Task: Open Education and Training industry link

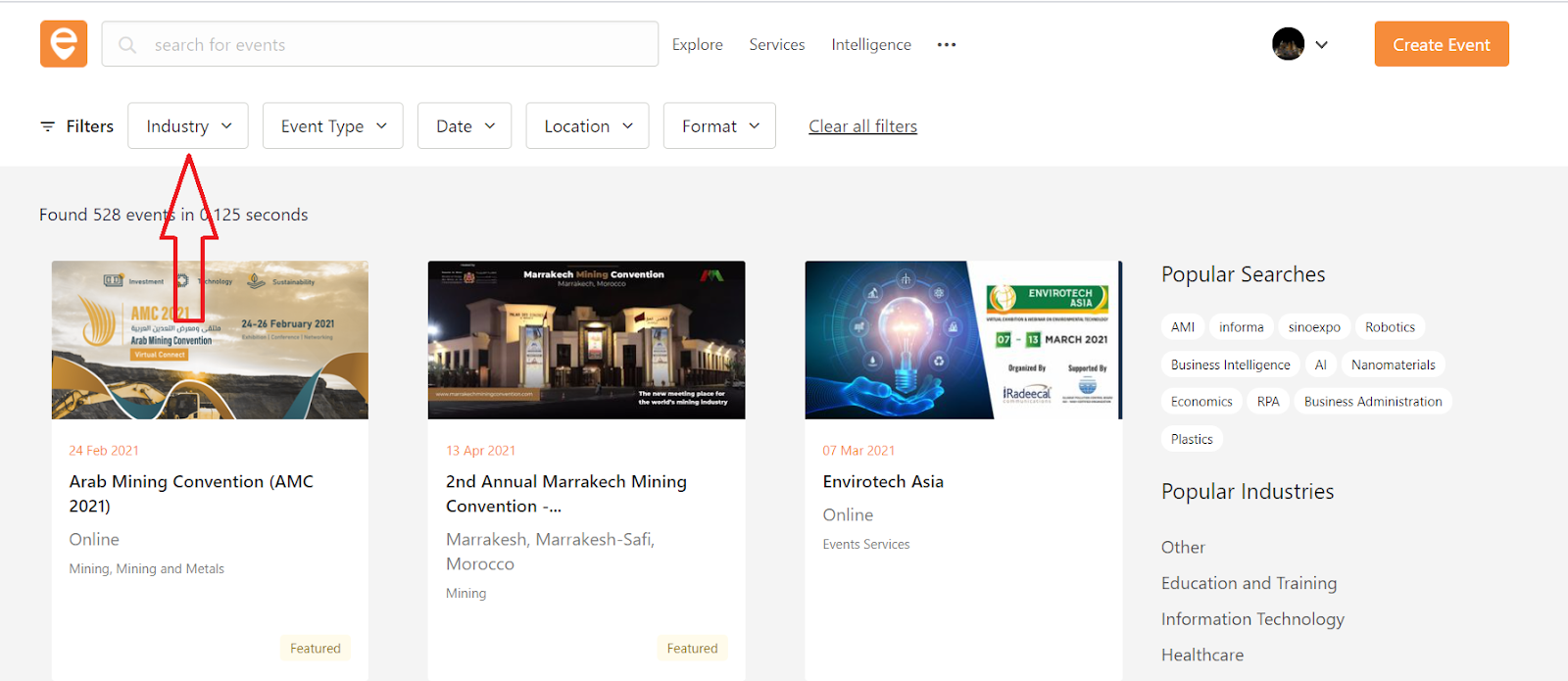Action: 1249,583
